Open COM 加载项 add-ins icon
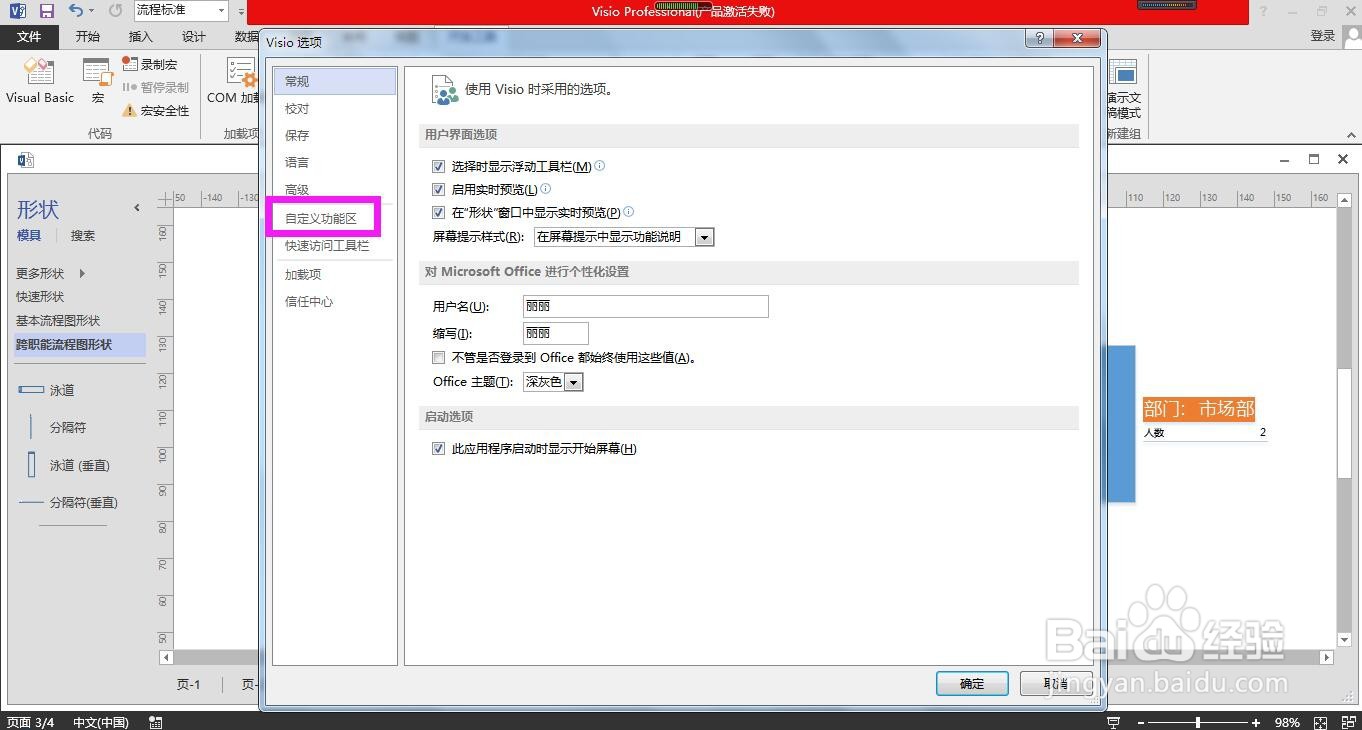Screen dimensions: 1362x730 pos(241,72)
